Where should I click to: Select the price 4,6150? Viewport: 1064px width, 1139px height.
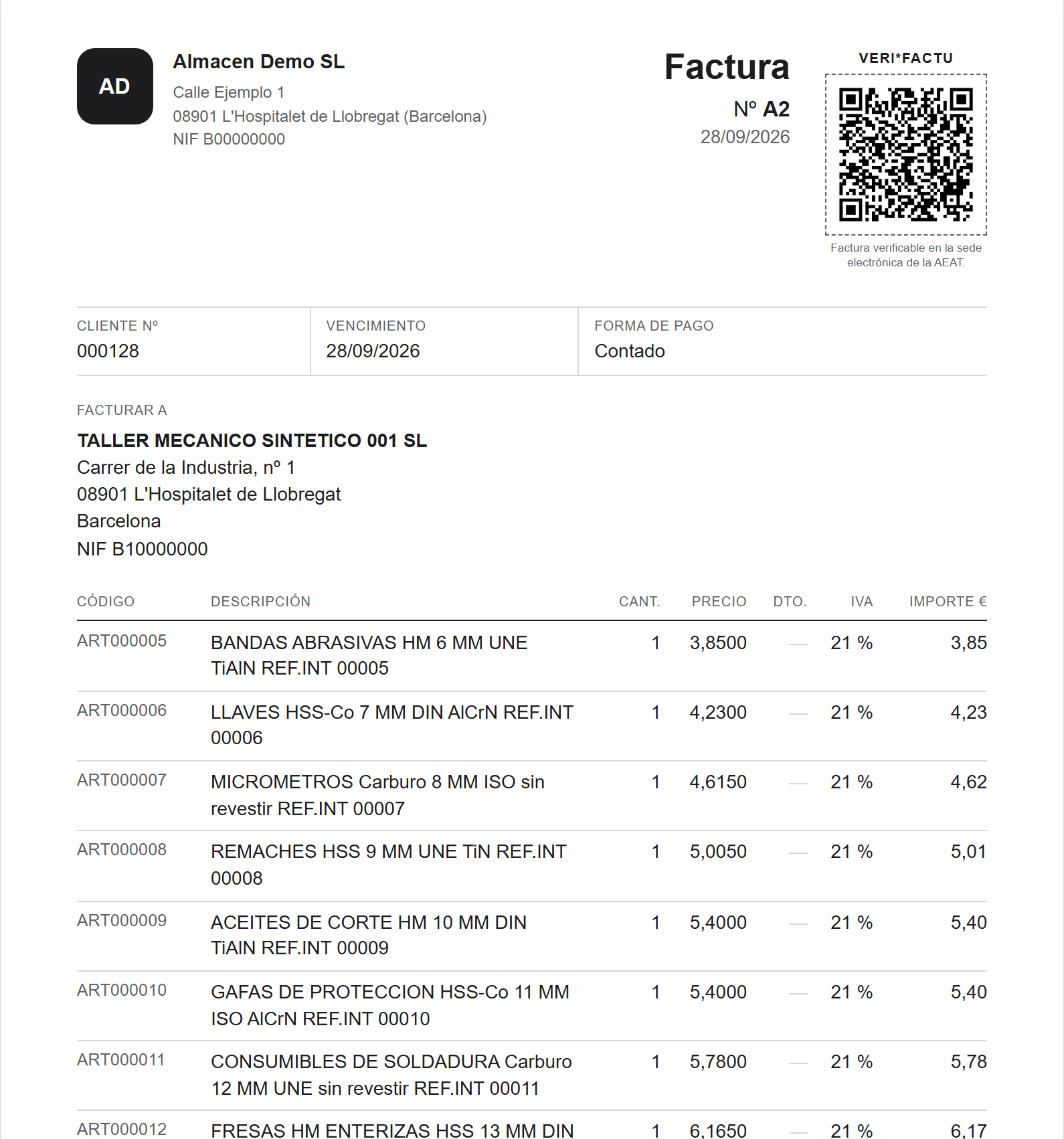point(718,782)
